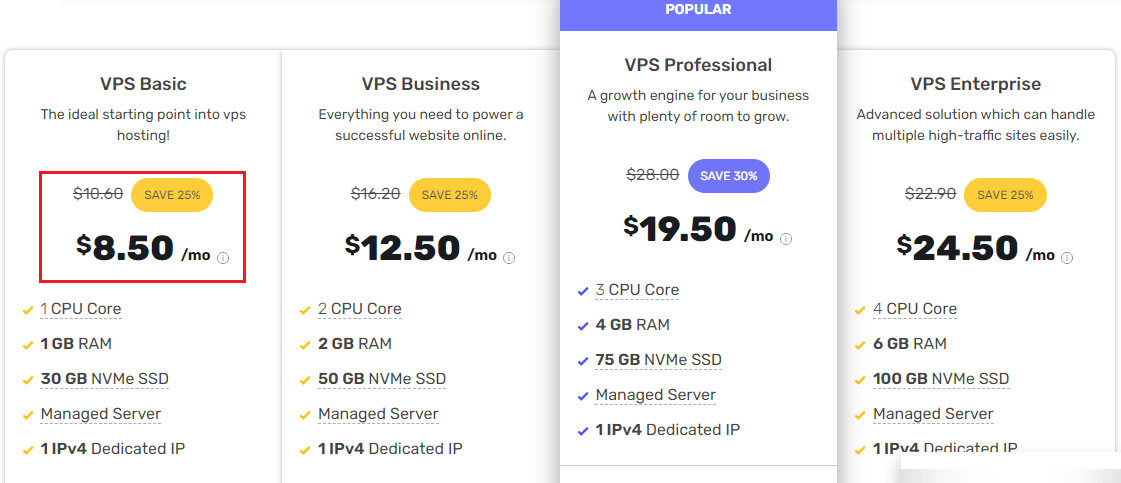Click 75 GB NVMe SSD feature link
The image size is (1121, 483).
coord(658,360)
